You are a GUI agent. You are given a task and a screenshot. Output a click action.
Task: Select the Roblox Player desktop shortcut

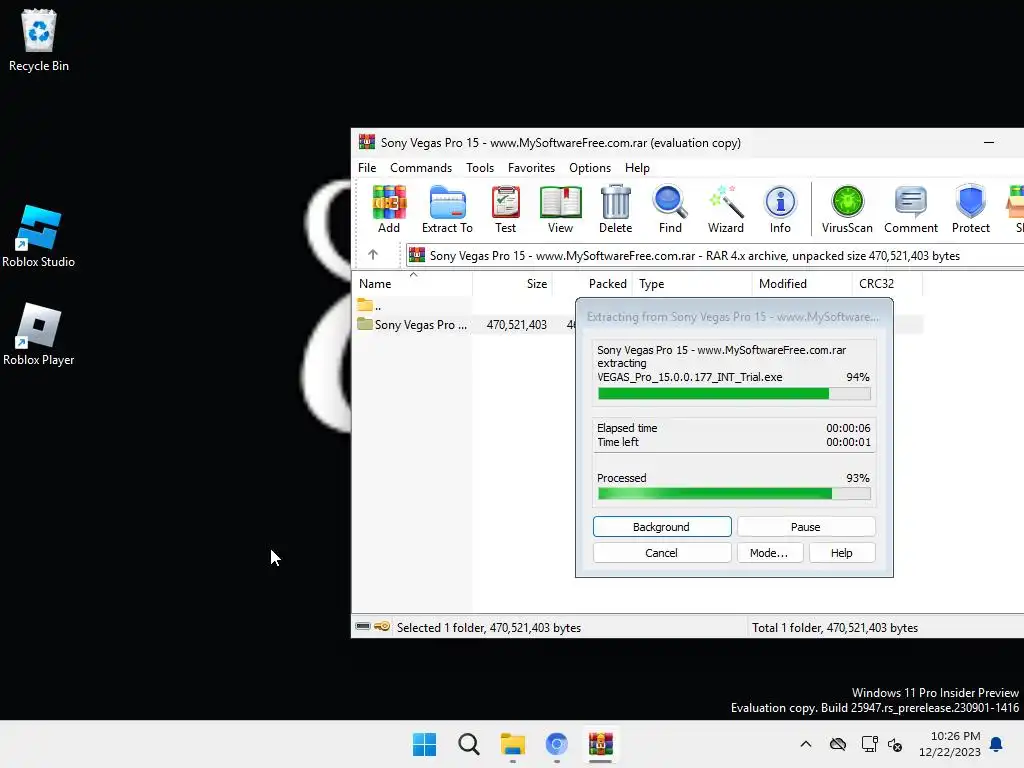pos(39,334)
